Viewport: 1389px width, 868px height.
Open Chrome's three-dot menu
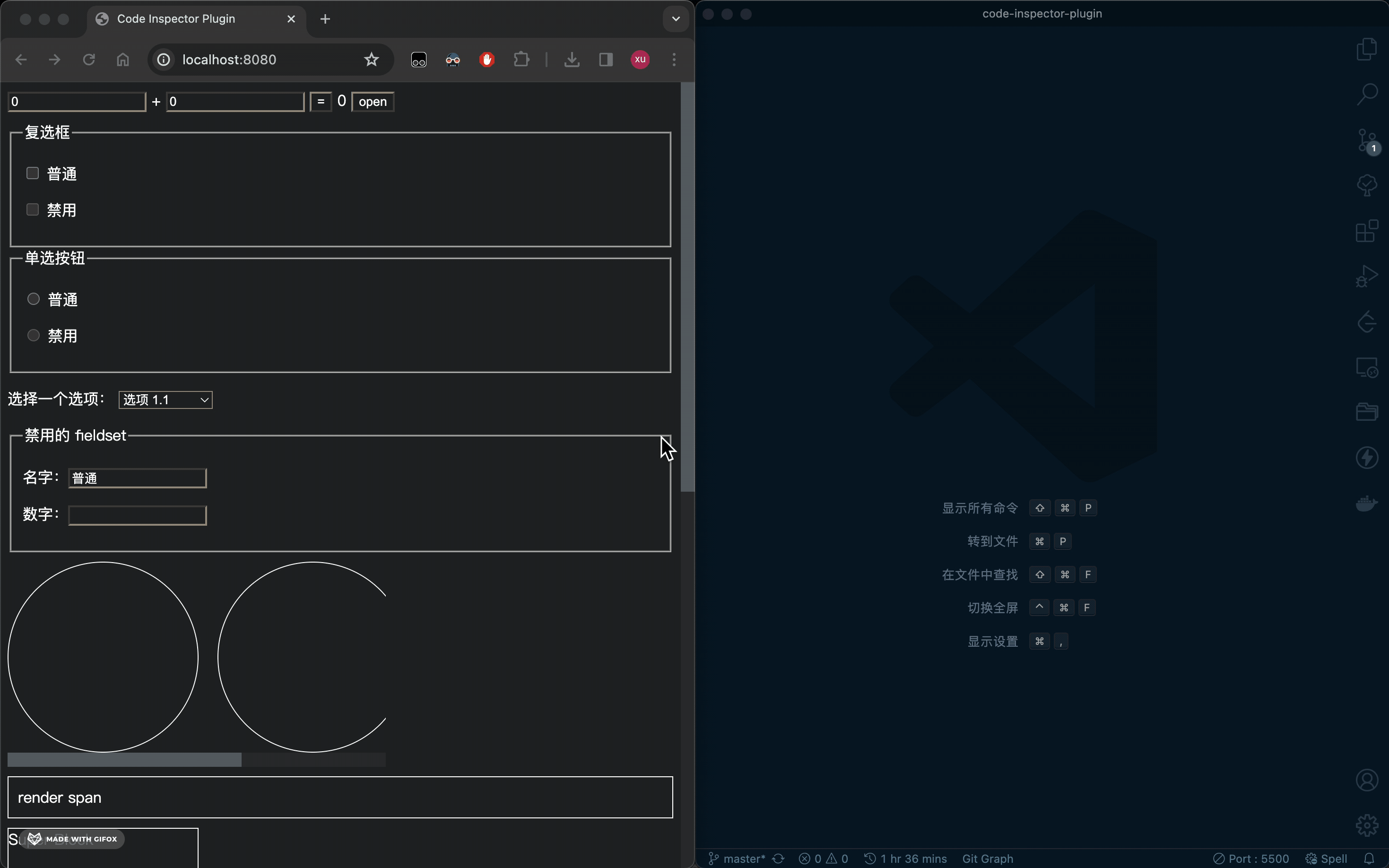click(674, 60)
